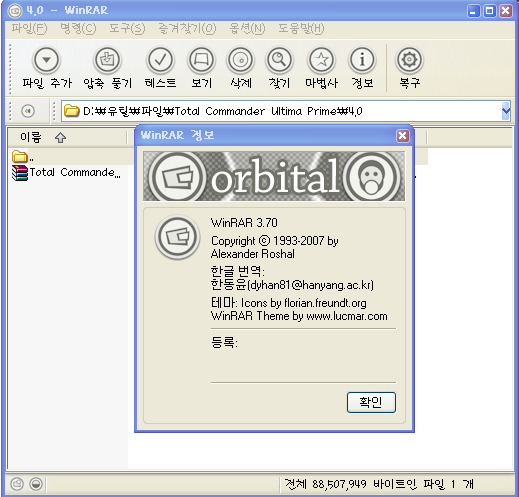The height and width of the screenshot is (497, 519).
Task: Click the 압축 풀기 (Extract) toolbar icon
Action: tap(107, 60)
